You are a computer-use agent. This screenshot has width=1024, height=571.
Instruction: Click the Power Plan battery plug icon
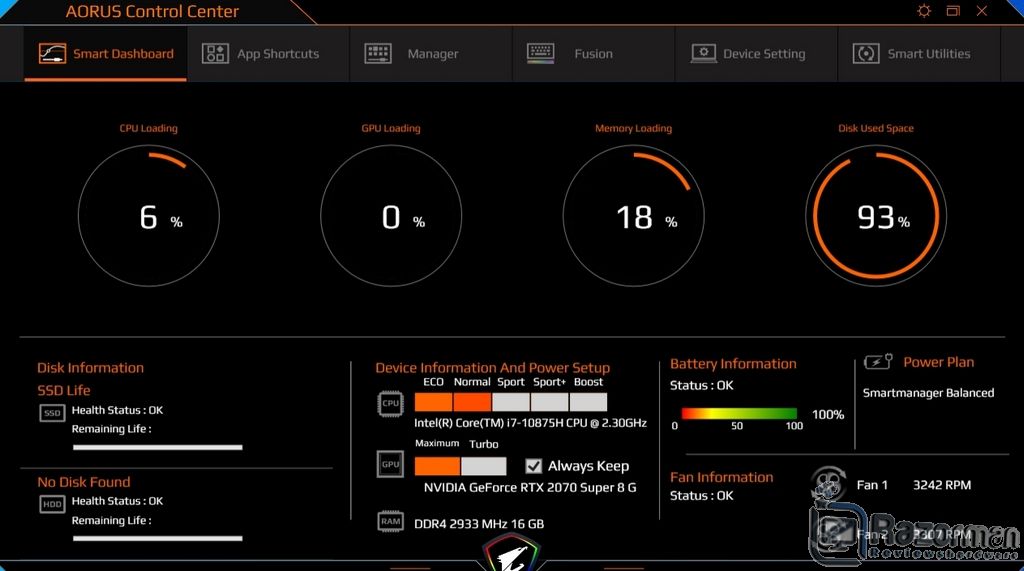[x=878, y=361]
